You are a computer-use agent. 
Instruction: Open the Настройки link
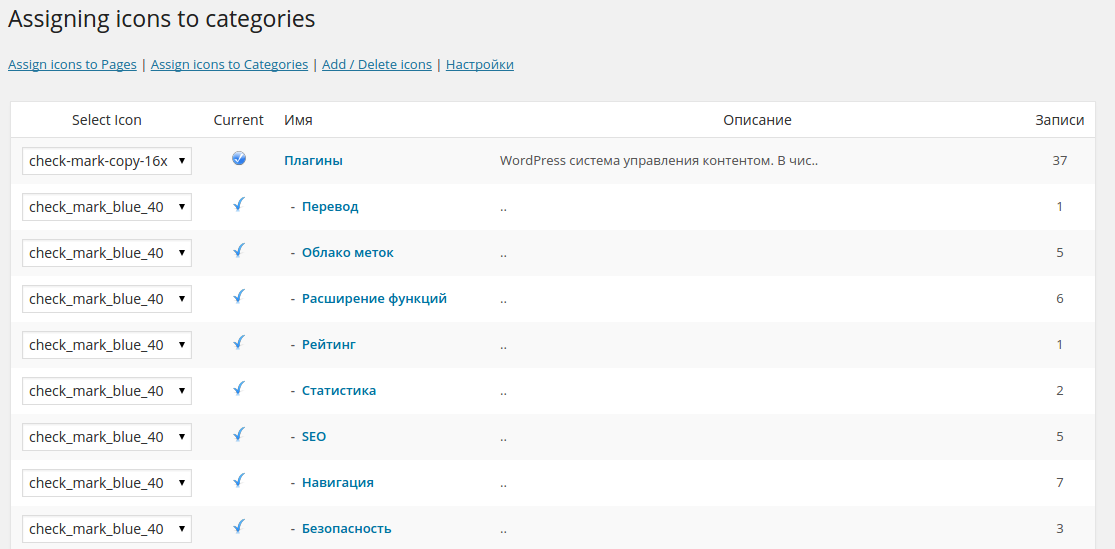pos(480,65)
